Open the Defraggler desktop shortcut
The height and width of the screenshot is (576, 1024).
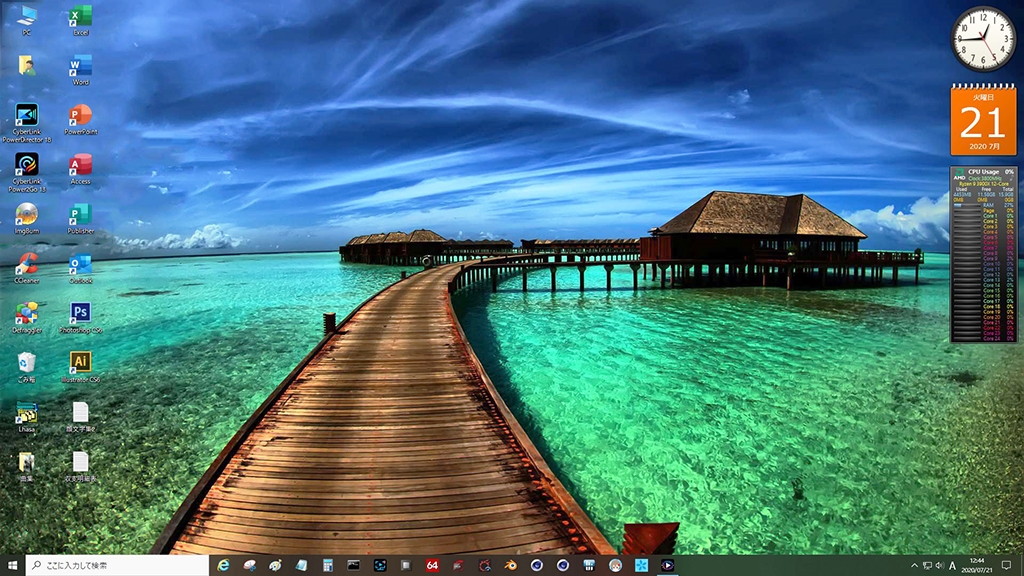pos(27,317)
